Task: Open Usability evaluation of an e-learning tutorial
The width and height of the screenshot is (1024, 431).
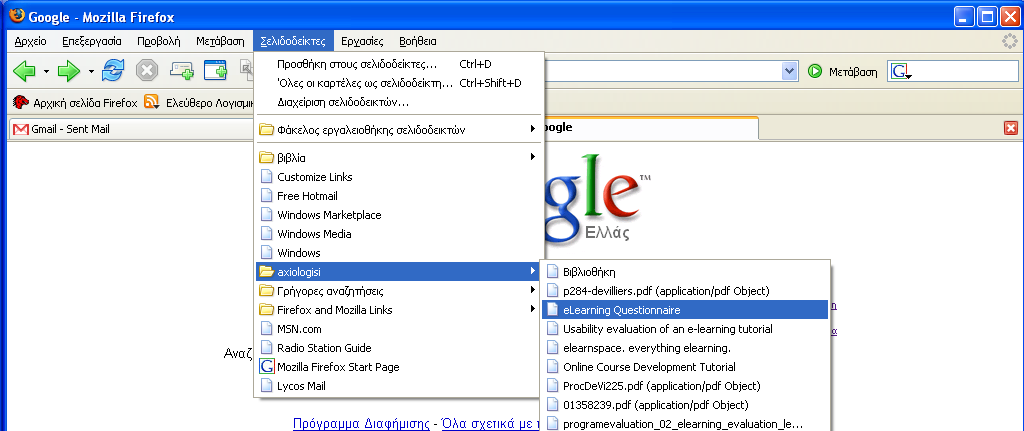Action: tap(685, 328)
